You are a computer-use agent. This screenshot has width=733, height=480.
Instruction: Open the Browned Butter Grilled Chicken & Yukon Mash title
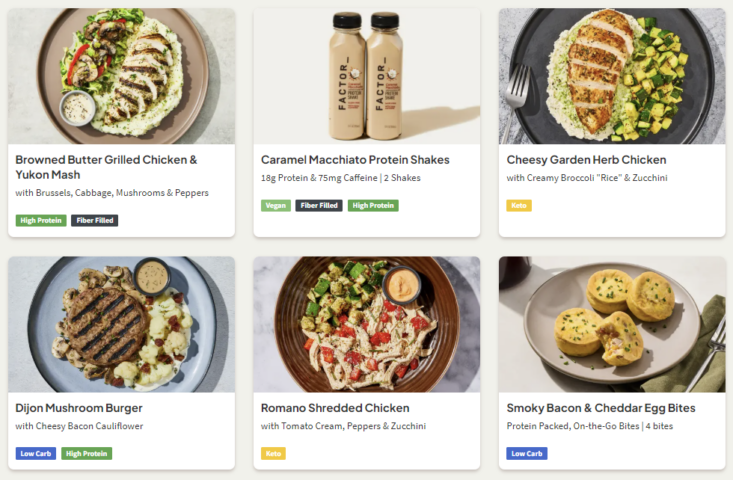tap(106, 167)
